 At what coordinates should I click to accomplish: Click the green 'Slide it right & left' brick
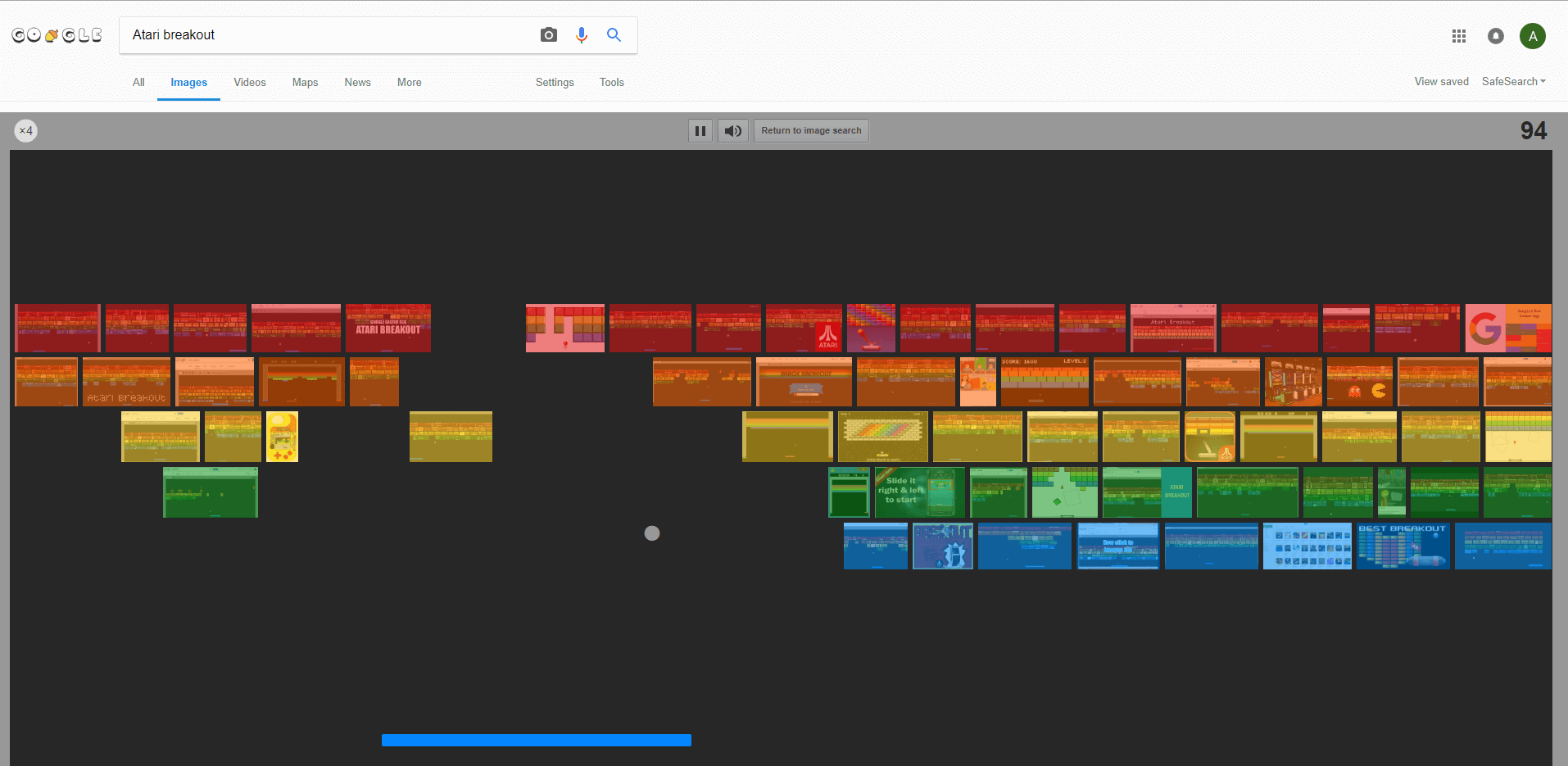[x=920, y=492]
